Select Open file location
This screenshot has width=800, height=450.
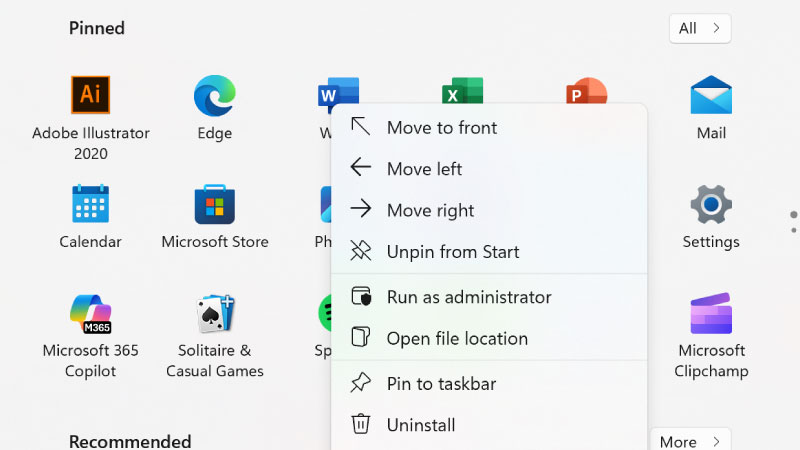tap(456, 338)
